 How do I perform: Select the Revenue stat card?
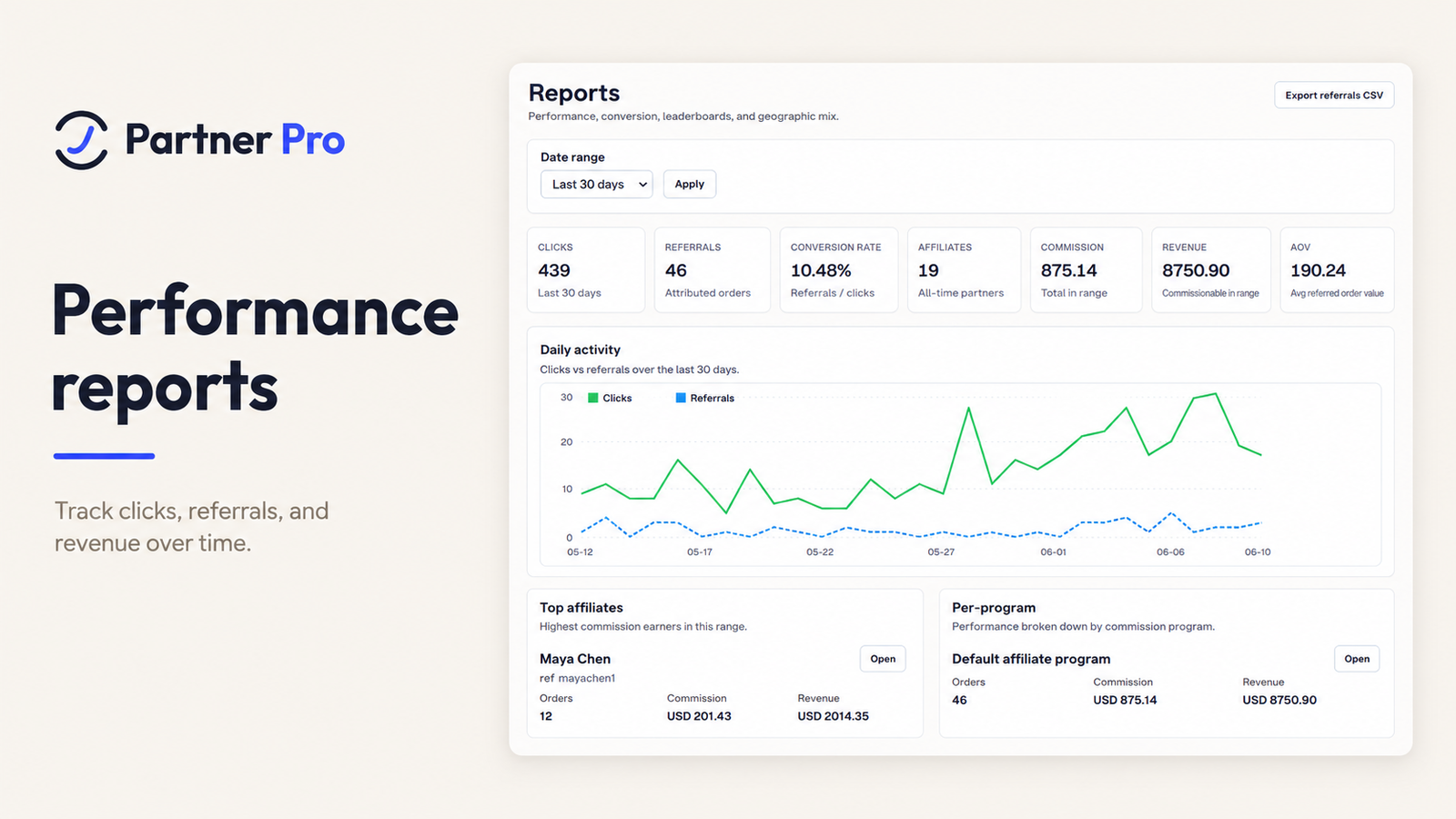tap(1211, 270)
